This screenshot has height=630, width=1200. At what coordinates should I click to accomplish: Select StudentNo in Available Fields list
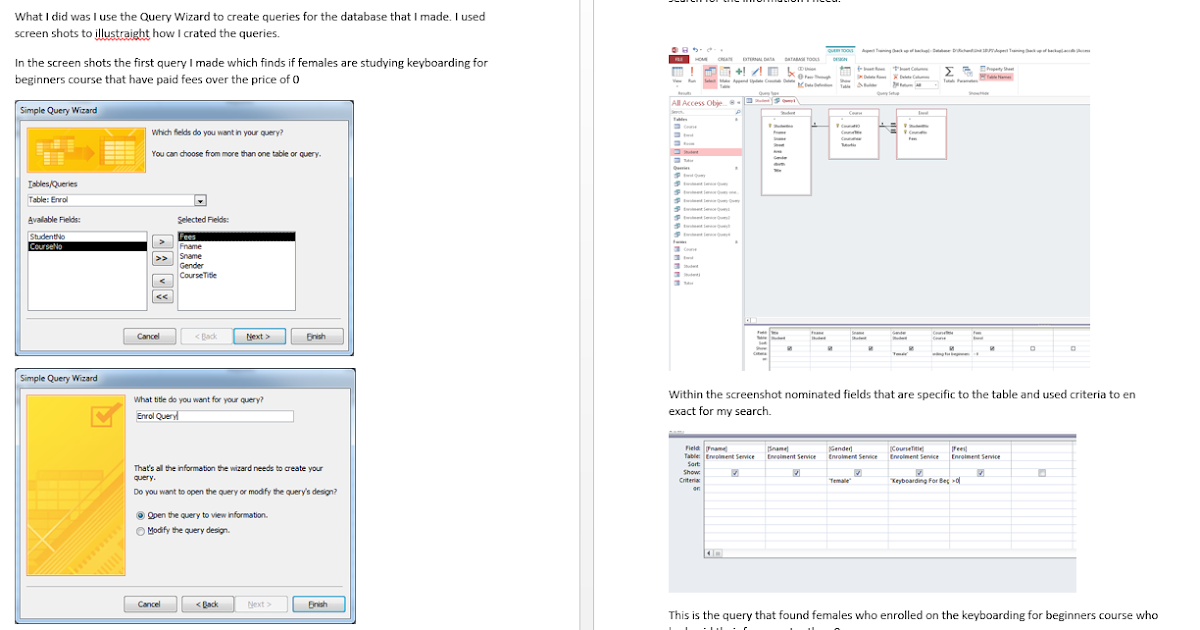point(89,237)
